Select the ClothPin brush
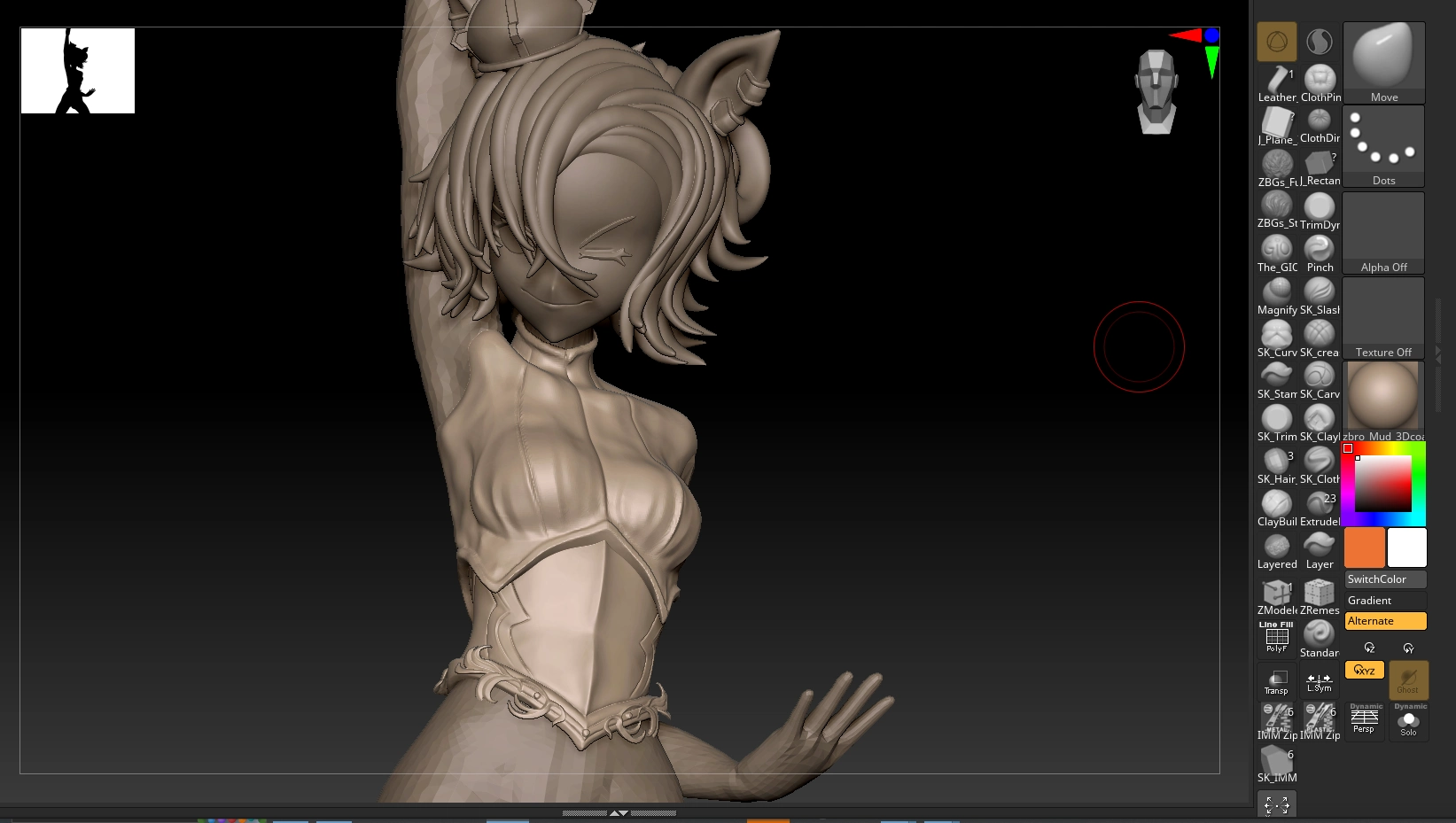Screen dimensions: 1456x823 point(1320,84)
